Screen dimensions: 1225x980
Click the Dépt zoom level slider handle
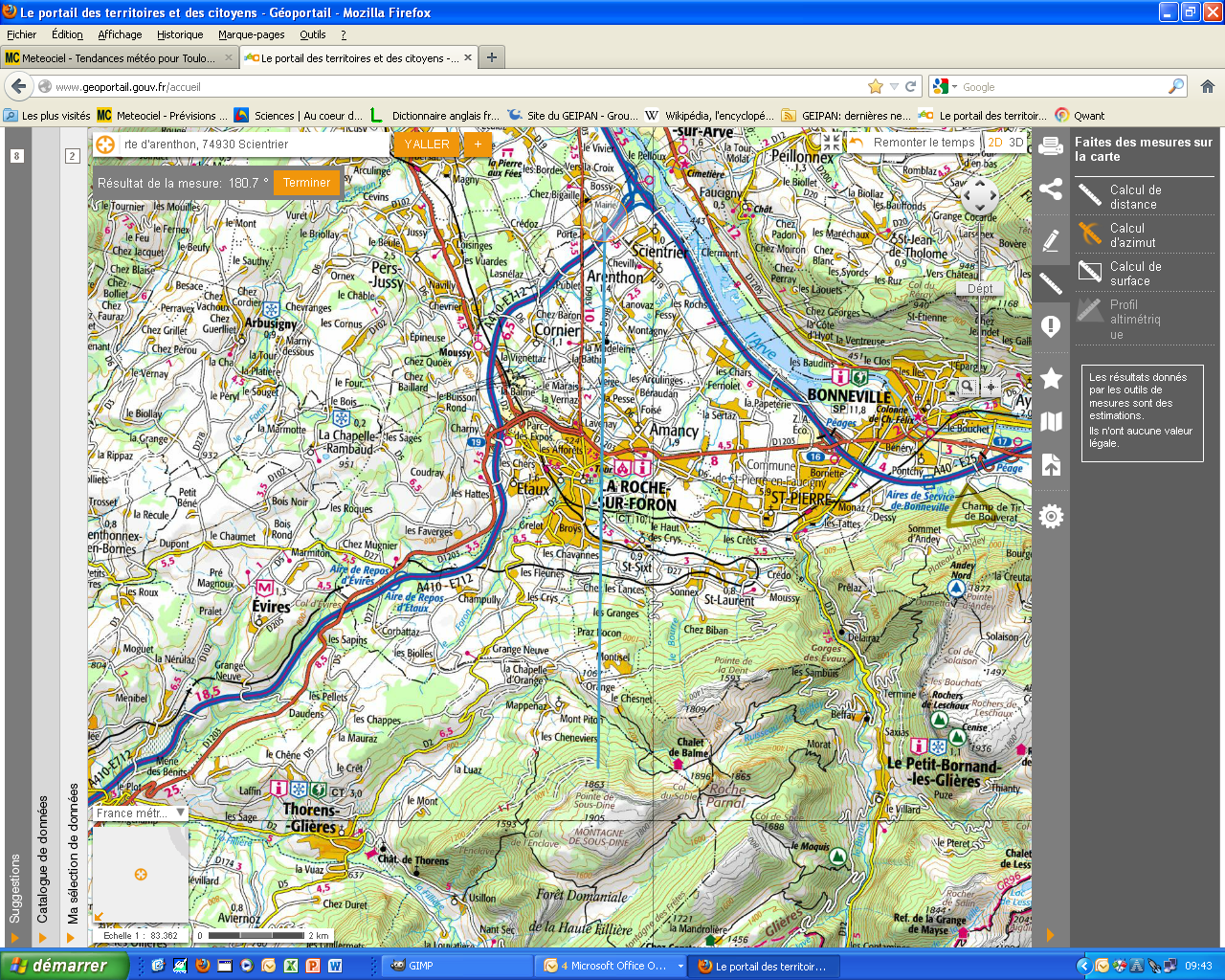979,289
